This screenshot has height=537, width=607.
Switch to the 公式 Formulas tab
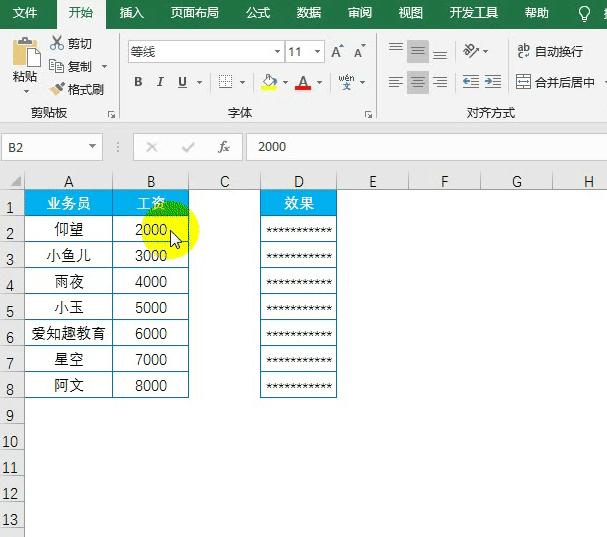pyautogui.click(x=258, y=13)
